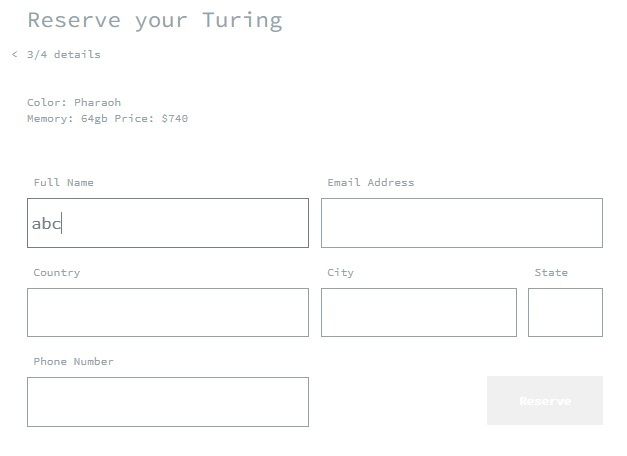The image size is (627, 456).
Task: Click the 'City' field label
Action: tap(340, 272)
